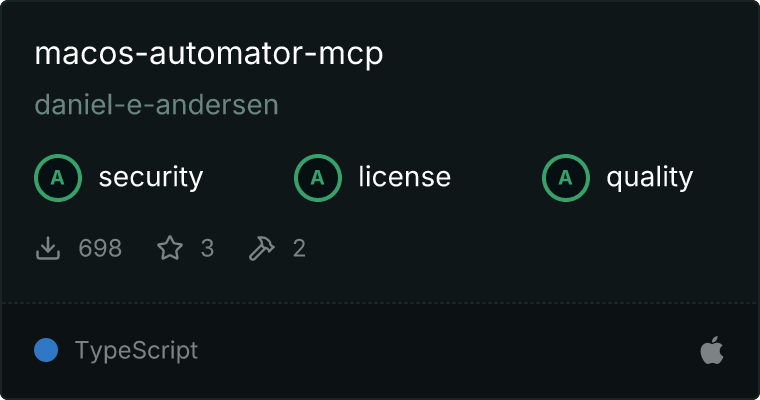Click the 2 tools count
Screen dimensions: 760x400
click(x=299, y=248)
